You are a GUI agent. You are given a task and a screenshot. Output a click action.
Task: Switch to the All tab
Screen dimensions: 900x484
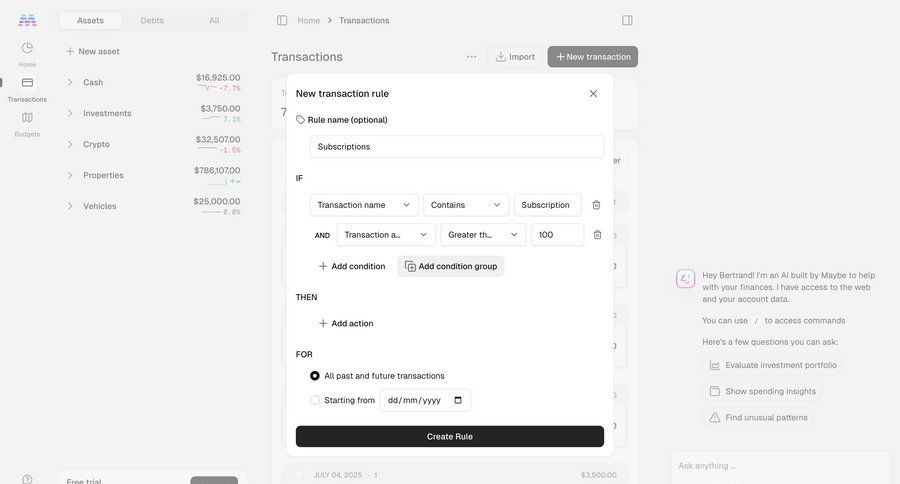click(214, 20)
